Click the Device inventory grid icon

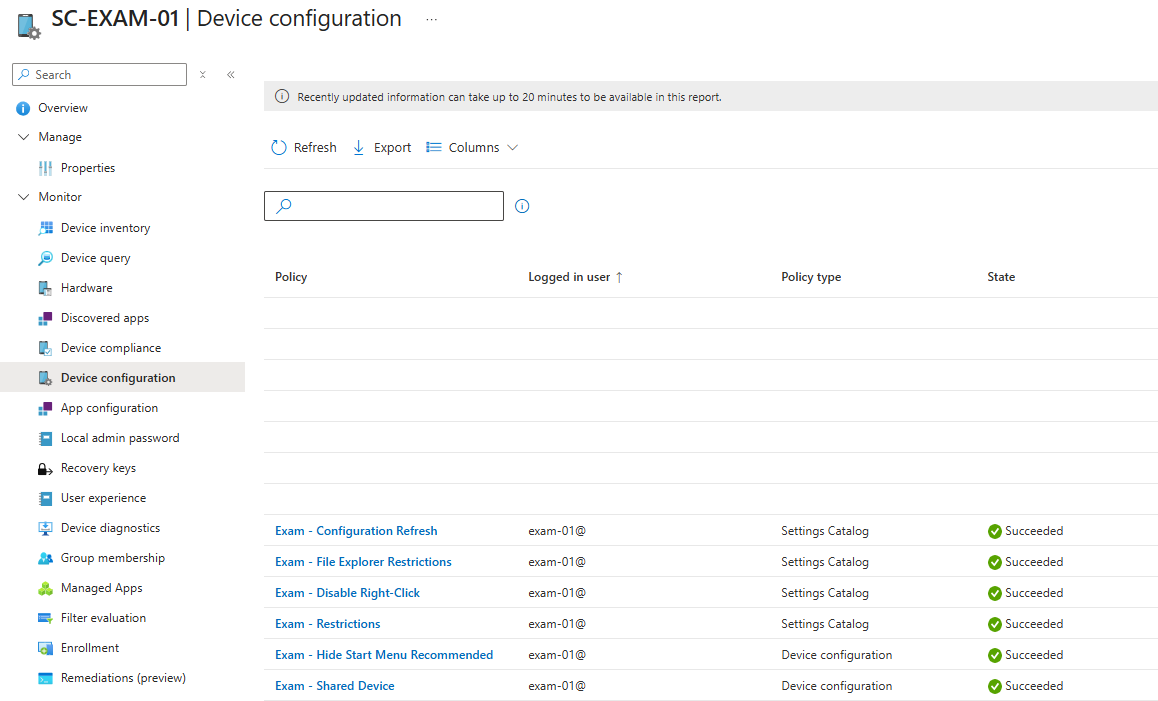45,228
